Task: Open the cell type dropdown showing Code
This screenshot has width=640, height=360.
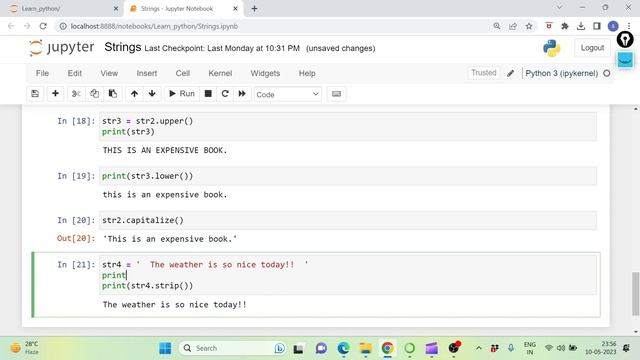Action: click(x=287, y=94)
